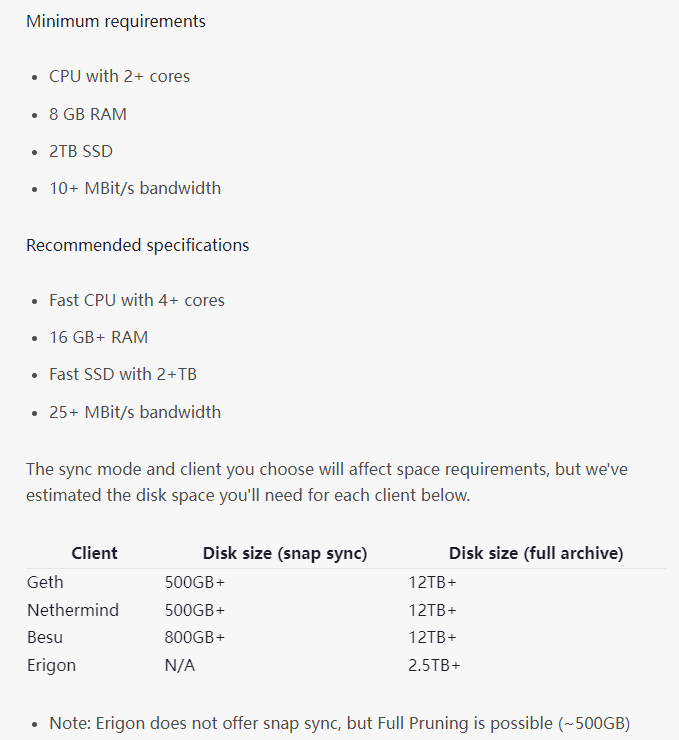Viewport: 679px width, 740px height.
Task: Click the Erigon Full Pruning note
Action: [340, 723]
